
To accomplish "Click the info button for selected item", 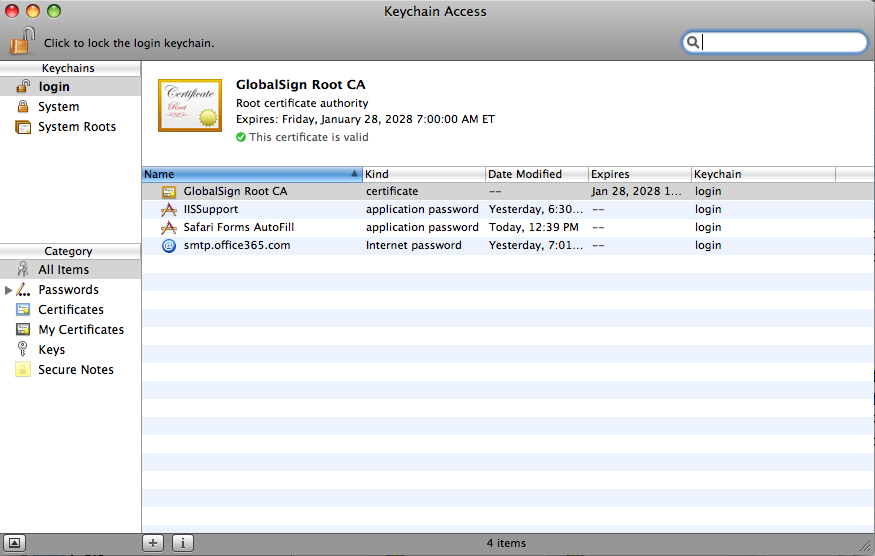I will coord(182,543).
